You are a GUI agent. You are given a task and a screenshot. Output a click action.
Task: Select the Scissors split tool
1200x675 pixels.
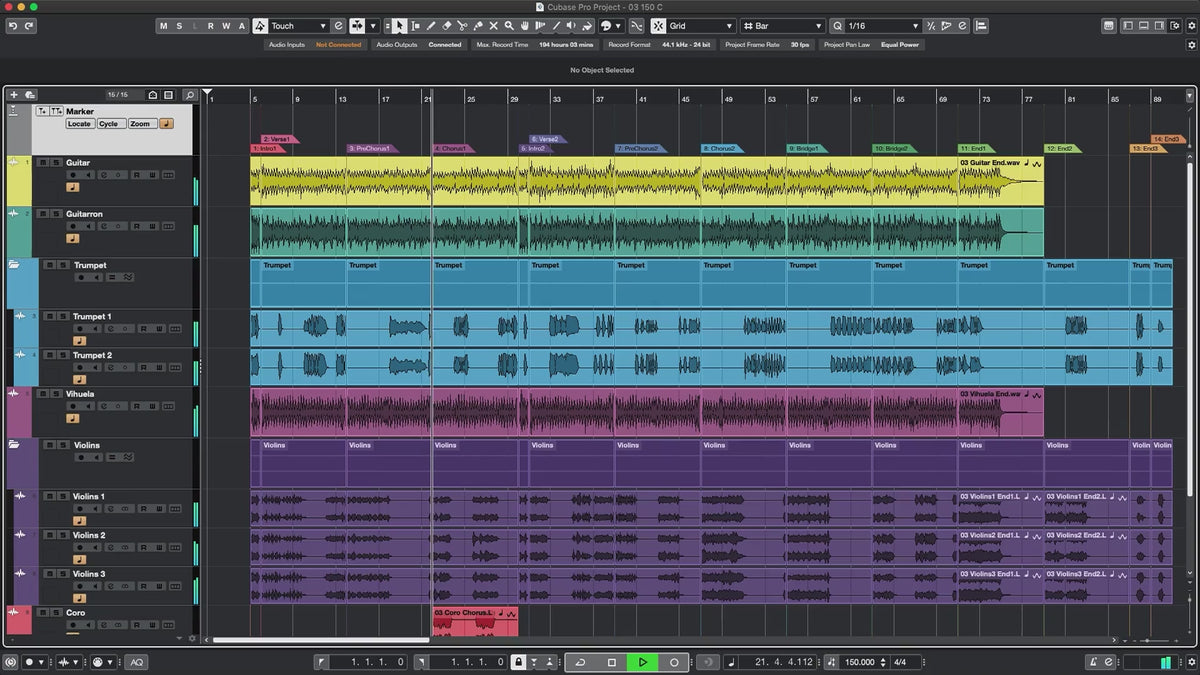click(x=462, y=26)
